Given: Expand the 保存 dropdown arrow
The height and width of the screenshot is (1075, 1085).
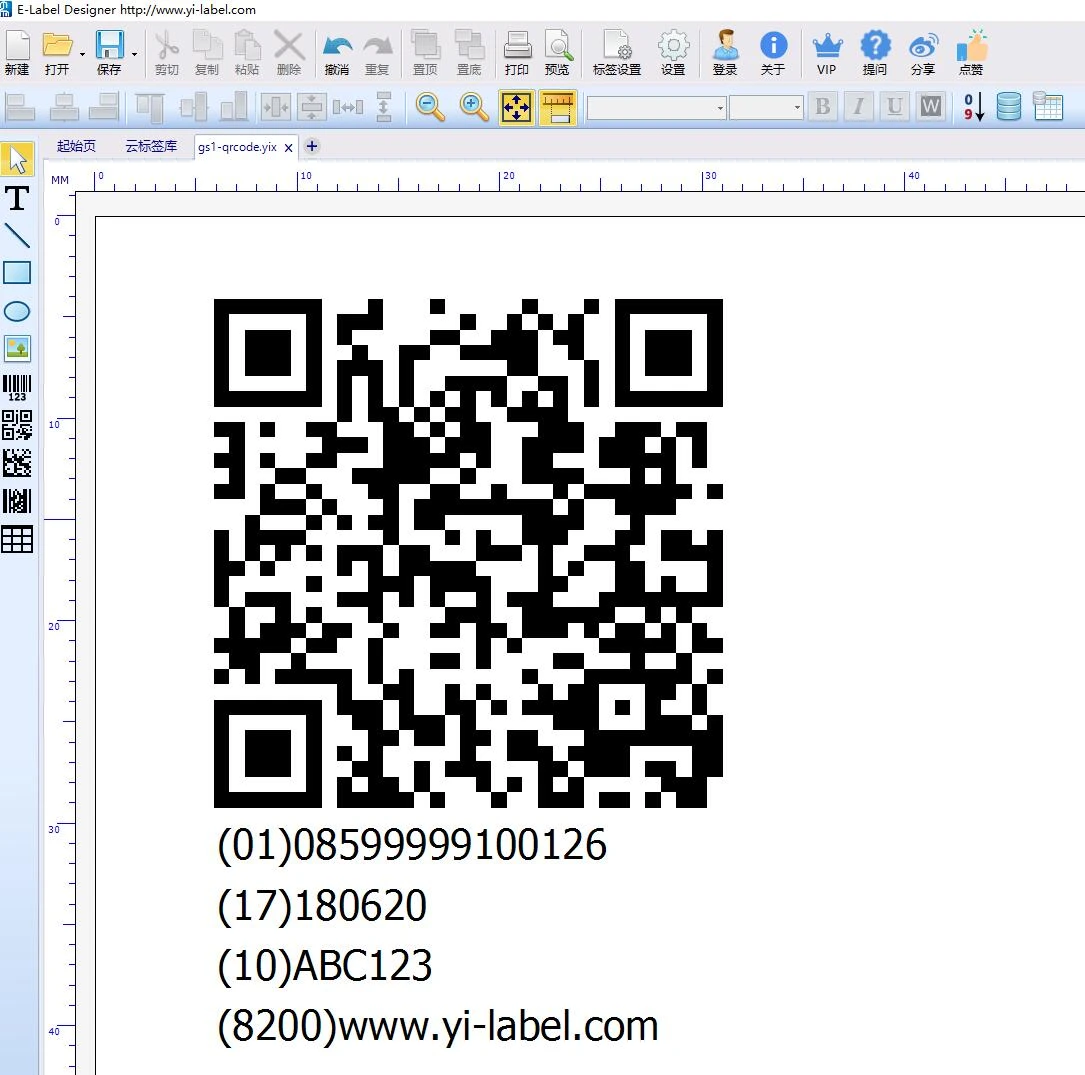Looking at the screenshot, I should point(134,54).
